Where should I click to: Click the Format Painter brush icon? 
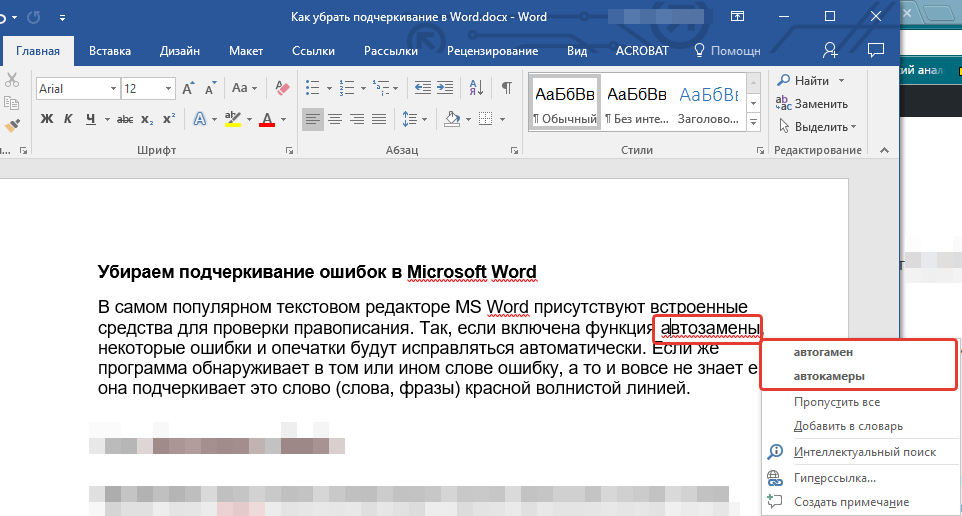pyautogui.click(x=12, y=126)
